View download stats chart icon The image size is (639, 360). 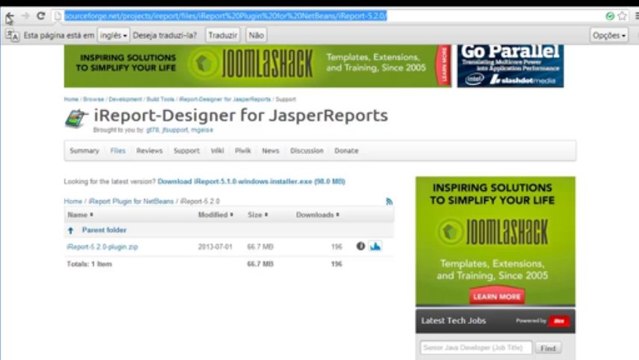coord(375,246)
